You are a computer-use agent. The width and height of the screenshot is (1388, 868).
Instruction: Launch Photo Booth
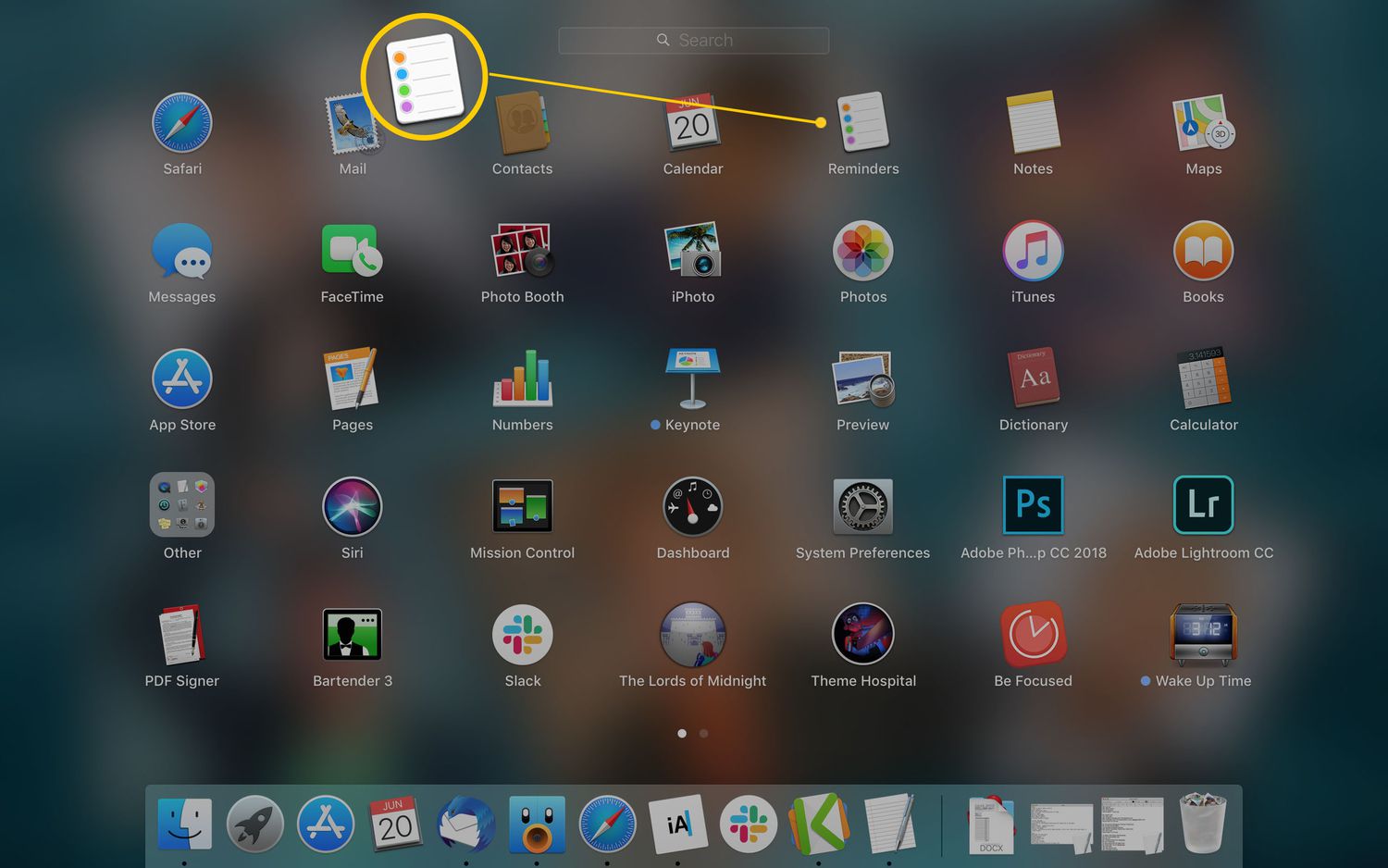523,251
